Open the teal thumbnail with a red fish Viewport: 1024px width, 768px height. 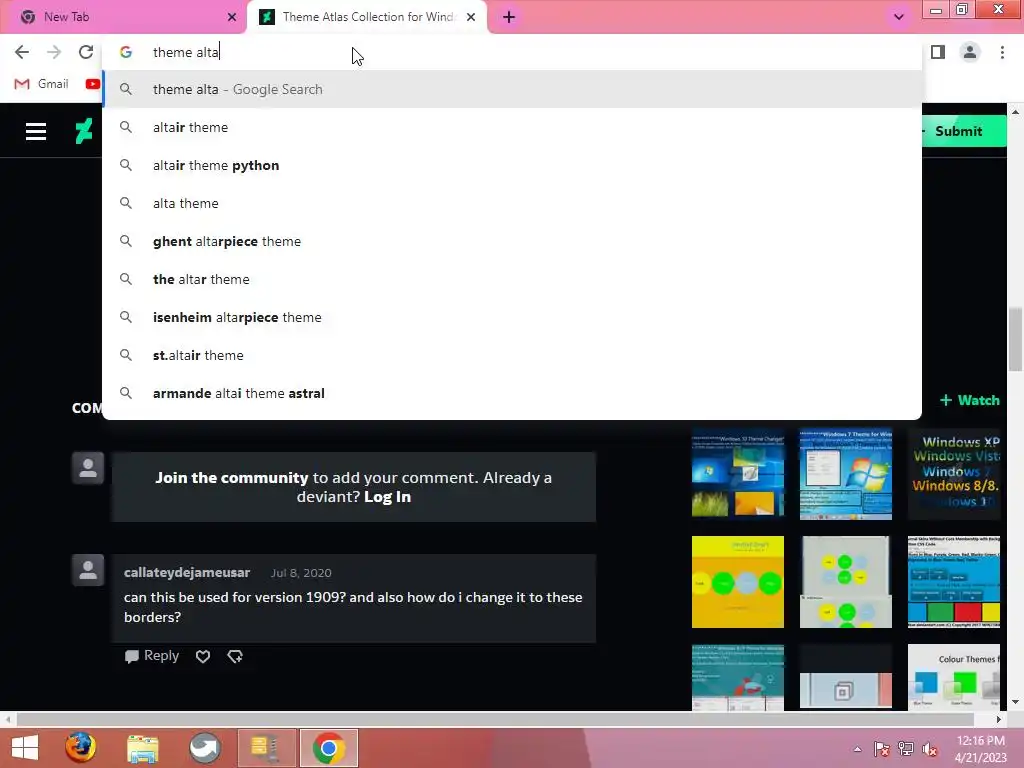pos(738,677)
